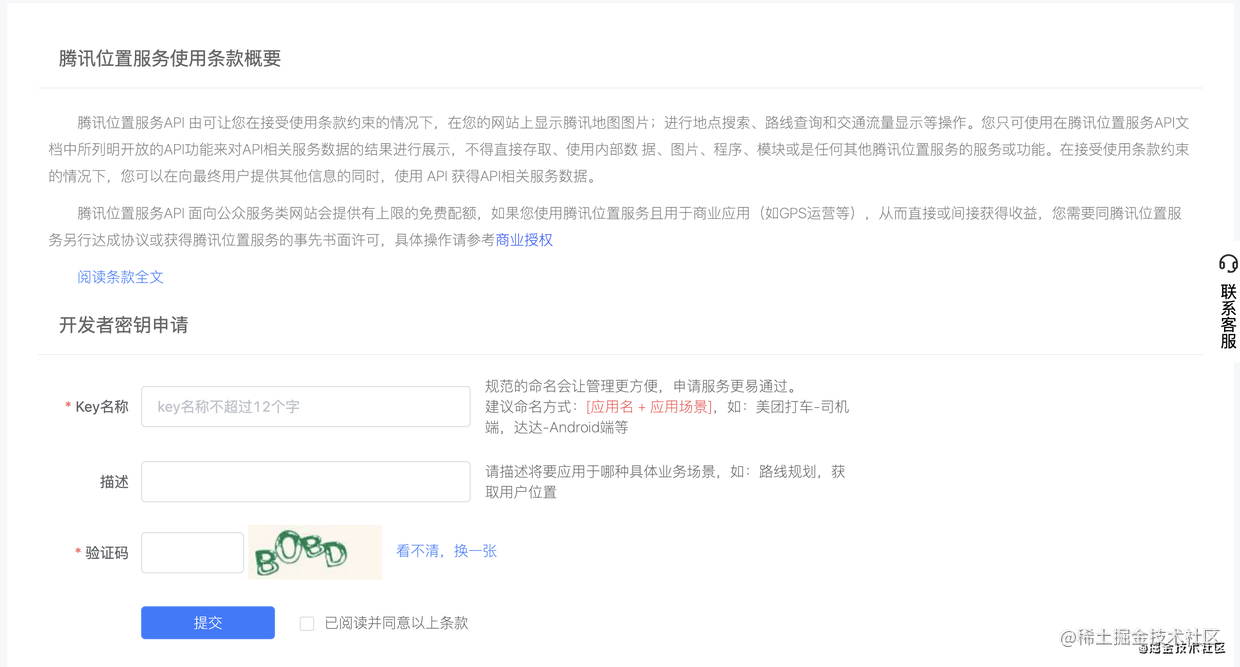Select the key name placeholder field
Image resolution: width=1240 pixels, height=667 pixels.
point(305,406)
